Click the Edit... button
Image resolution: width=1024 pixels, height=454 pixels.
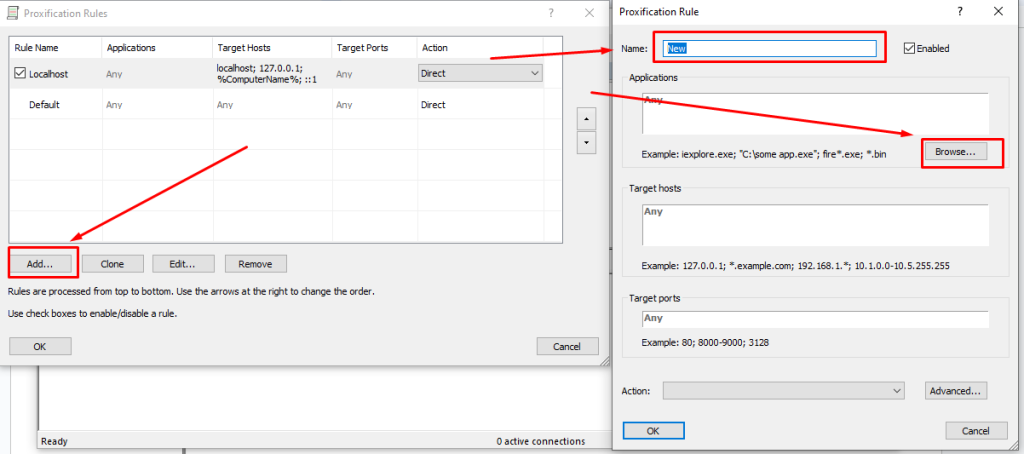point(183,264)
